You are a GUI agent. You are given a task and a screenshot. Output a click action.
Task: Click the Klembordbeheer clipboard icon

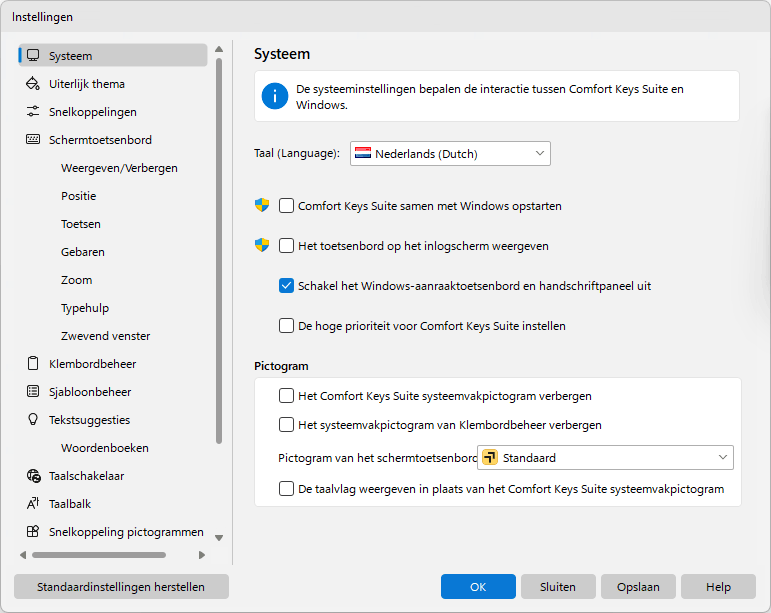pos(33,364)
